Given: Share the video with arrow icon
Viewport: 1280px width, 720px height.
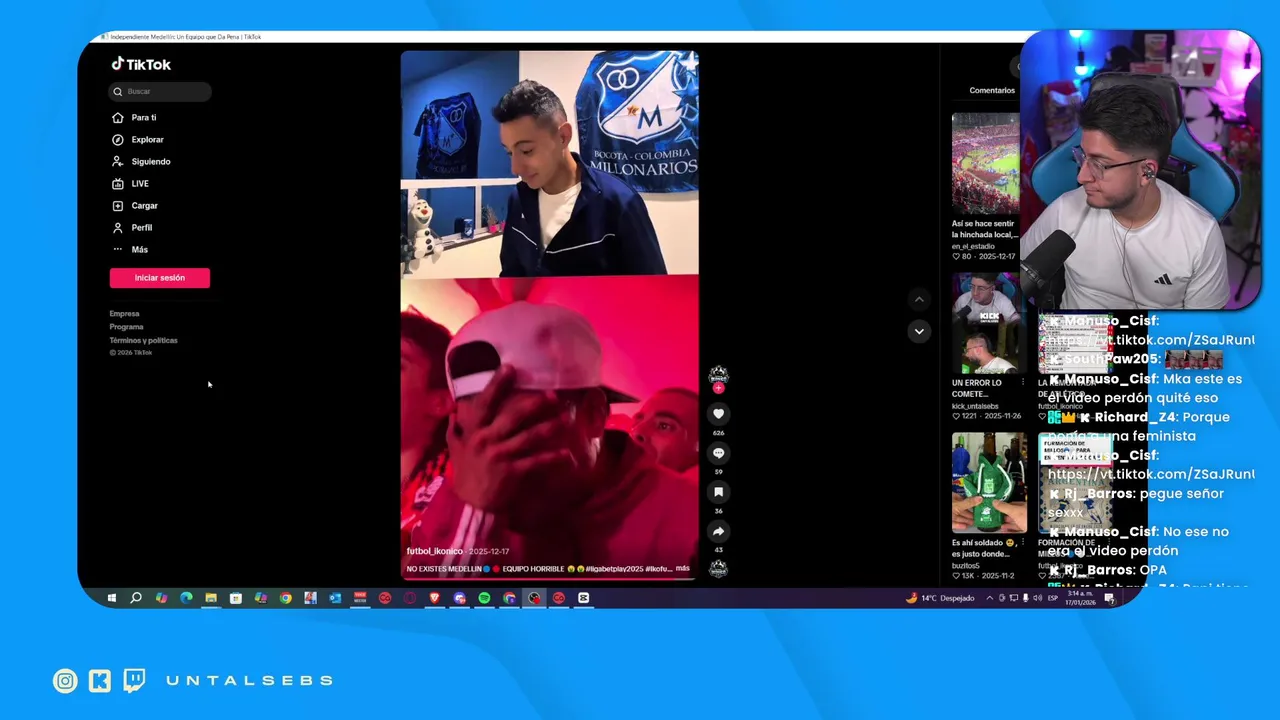Looking at the screenshot, I should tap(718, 531).
